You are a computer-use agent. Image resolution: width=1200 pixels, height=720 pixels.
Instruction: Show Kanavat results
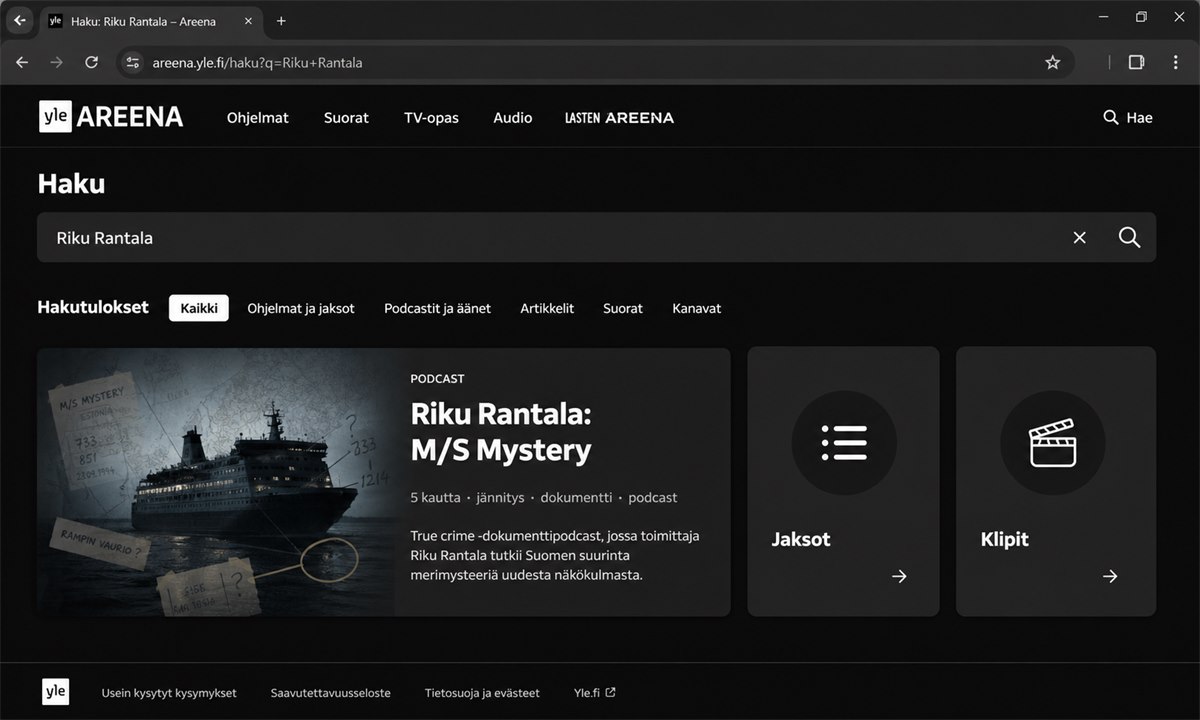[696, 308]
